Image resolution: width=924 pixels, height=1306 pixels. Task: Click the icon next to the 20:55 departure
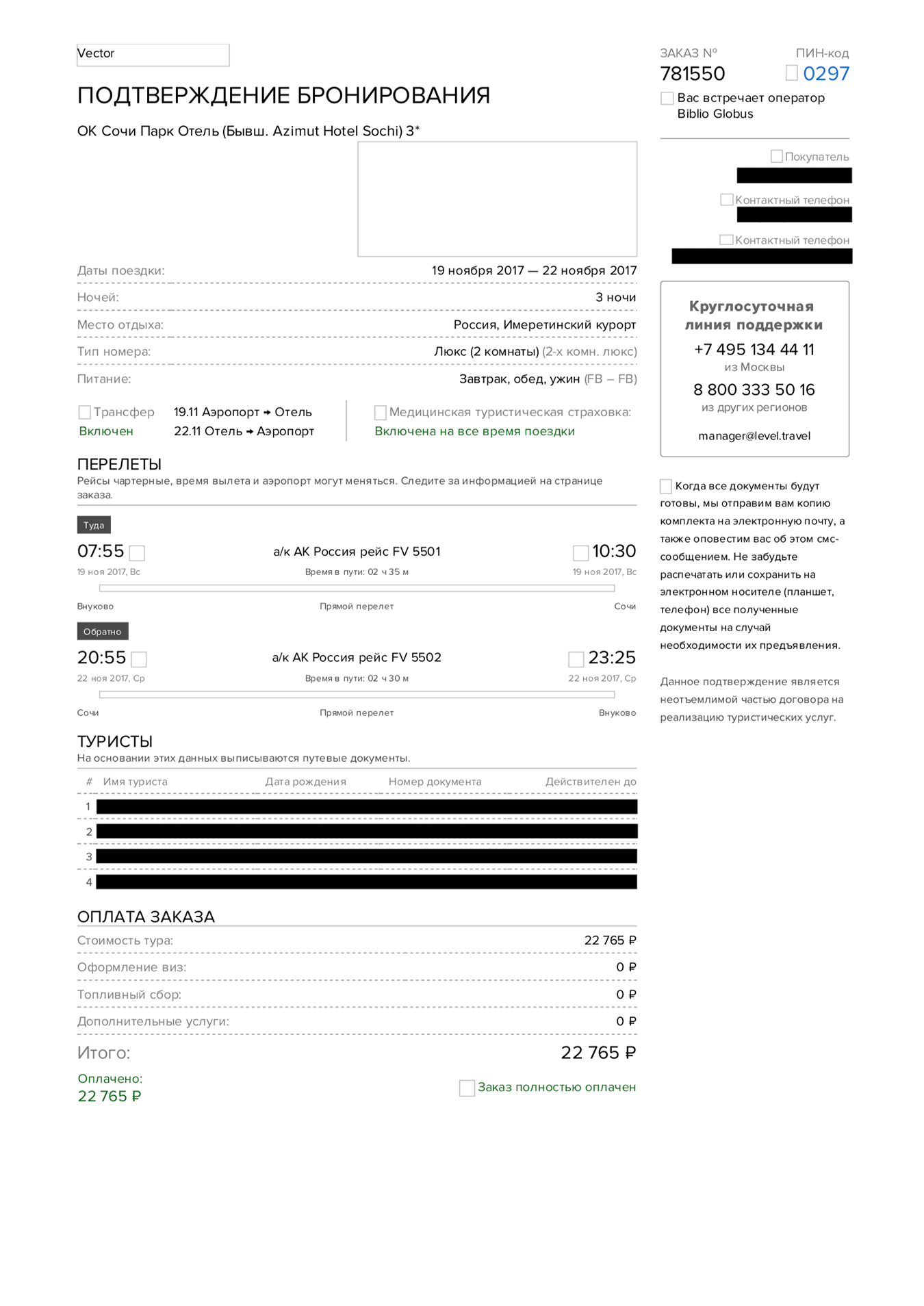click(x=139, y=659)
